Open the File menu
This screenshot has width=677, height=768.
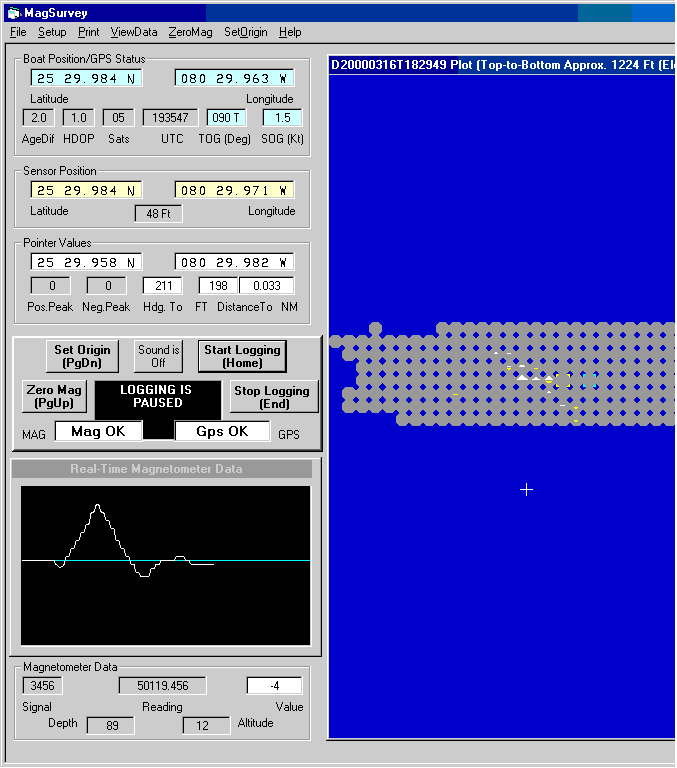(x=18, y=32)
